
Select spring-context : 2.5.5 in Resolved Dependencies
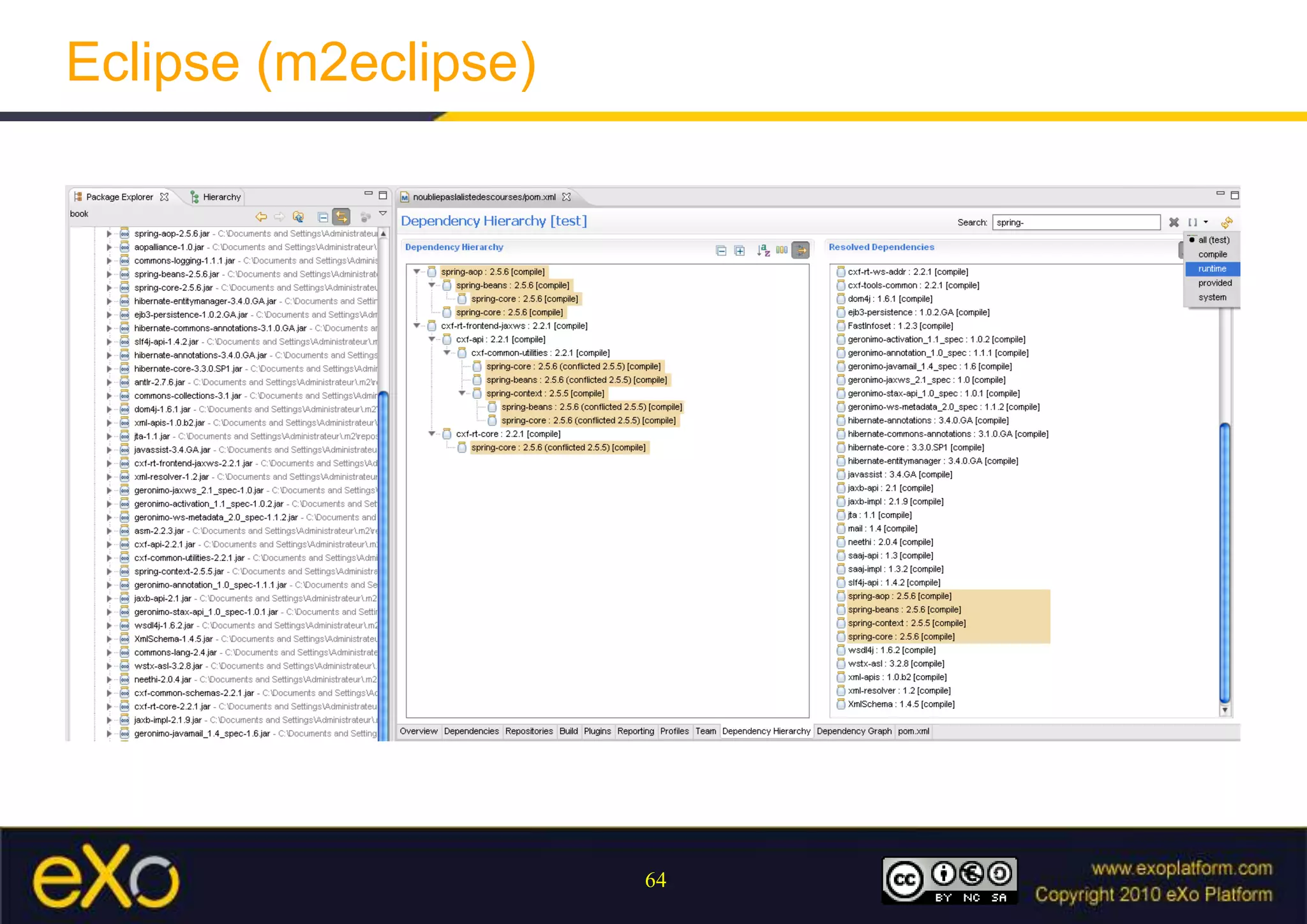[907, 623]
